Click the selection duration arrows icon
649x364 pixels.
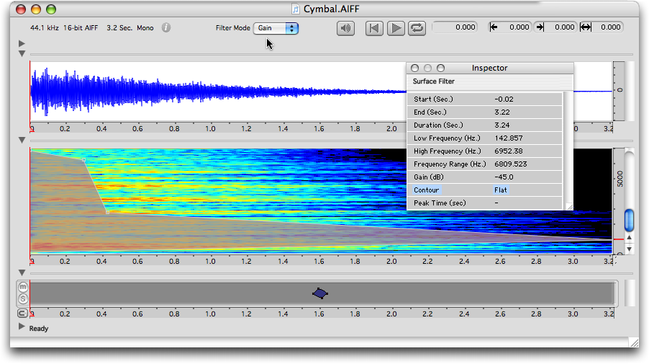click(x=585, y=27)
